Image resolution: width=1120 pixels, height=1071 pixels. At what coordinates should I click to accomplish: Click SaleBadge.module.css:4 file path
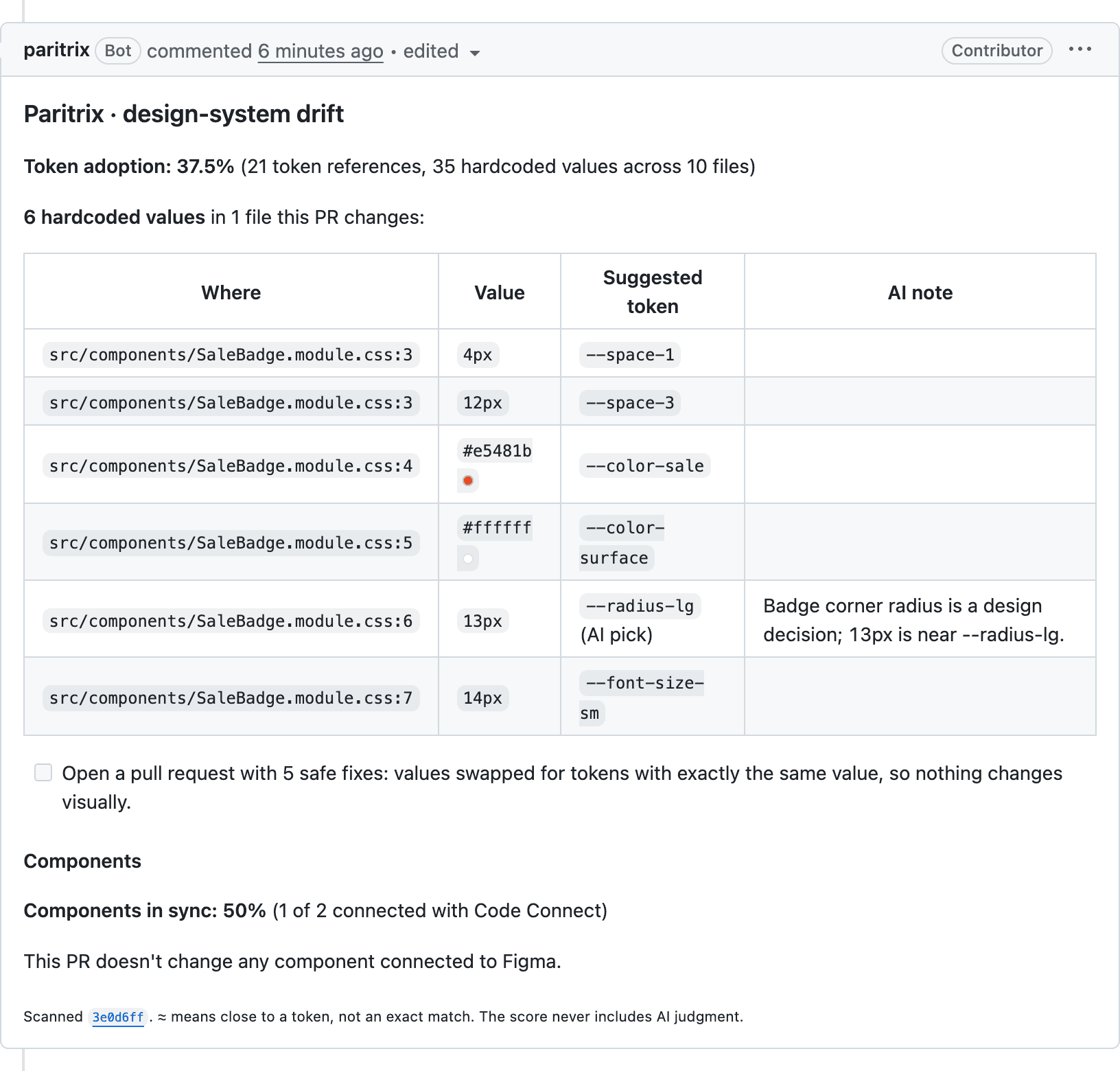click(231, 466)
